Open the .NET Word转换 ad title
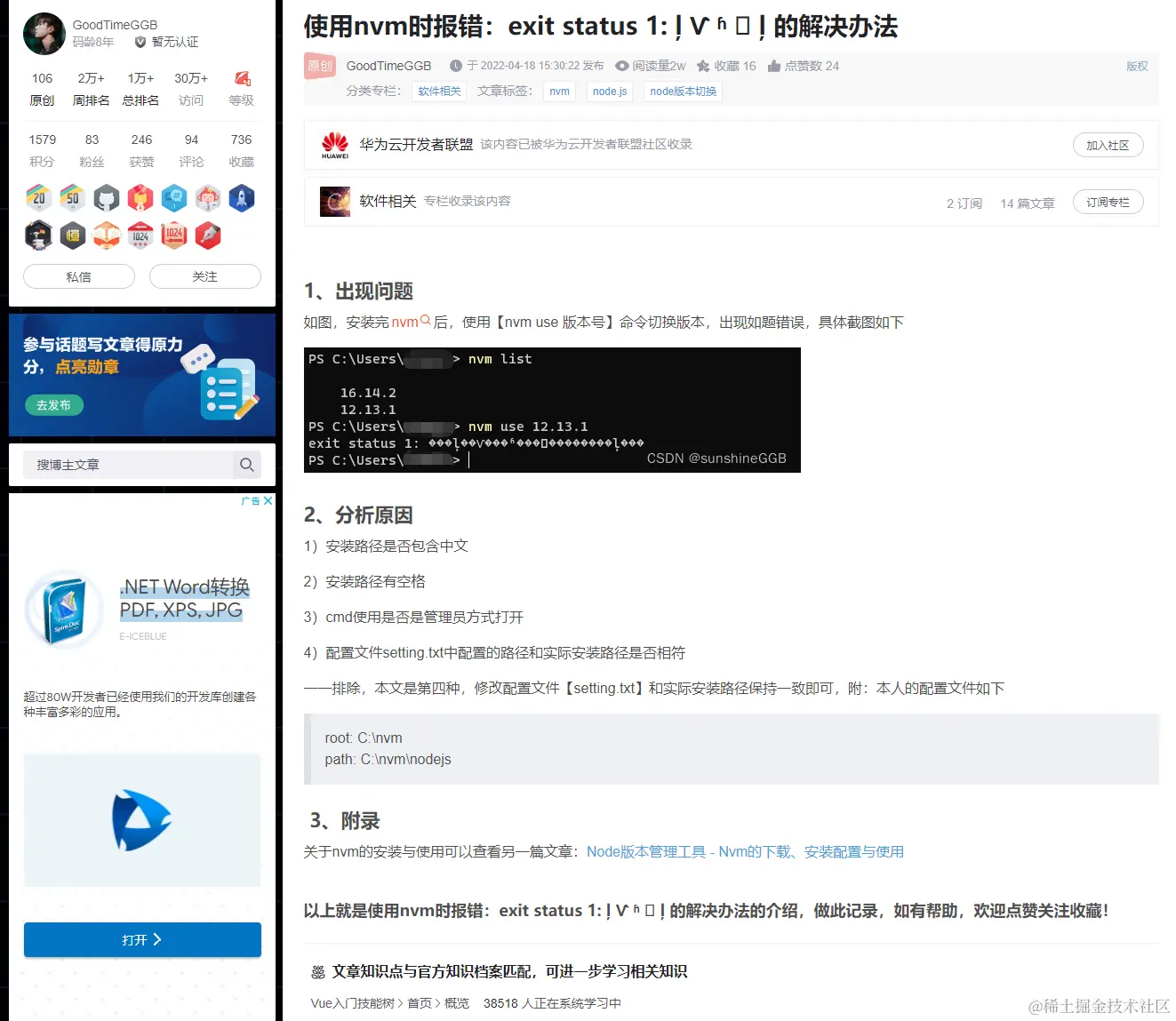The image size is (1176, 1021). 184,598
